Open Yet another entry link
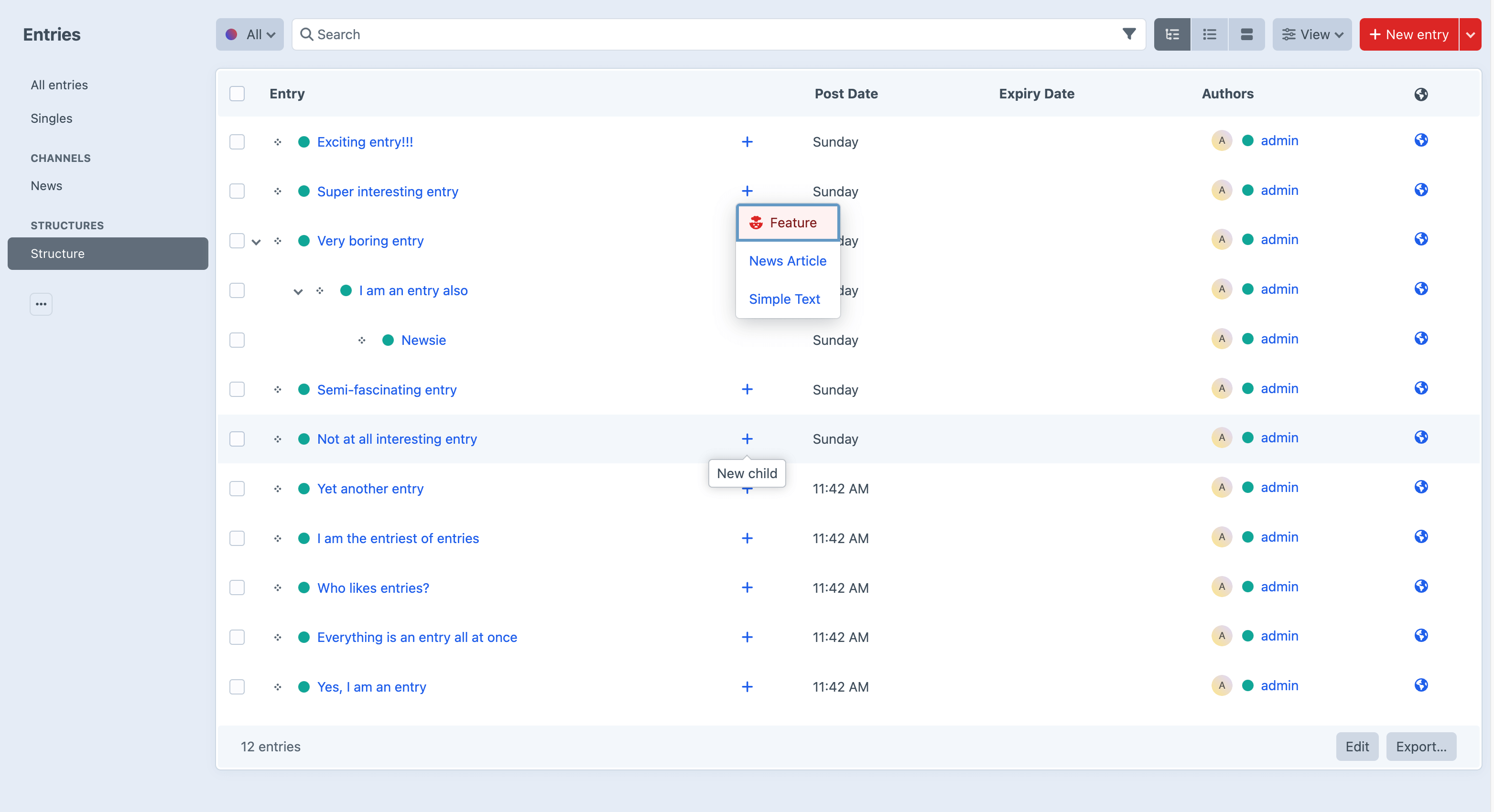The image size is (1494, 812). (370, 489)
